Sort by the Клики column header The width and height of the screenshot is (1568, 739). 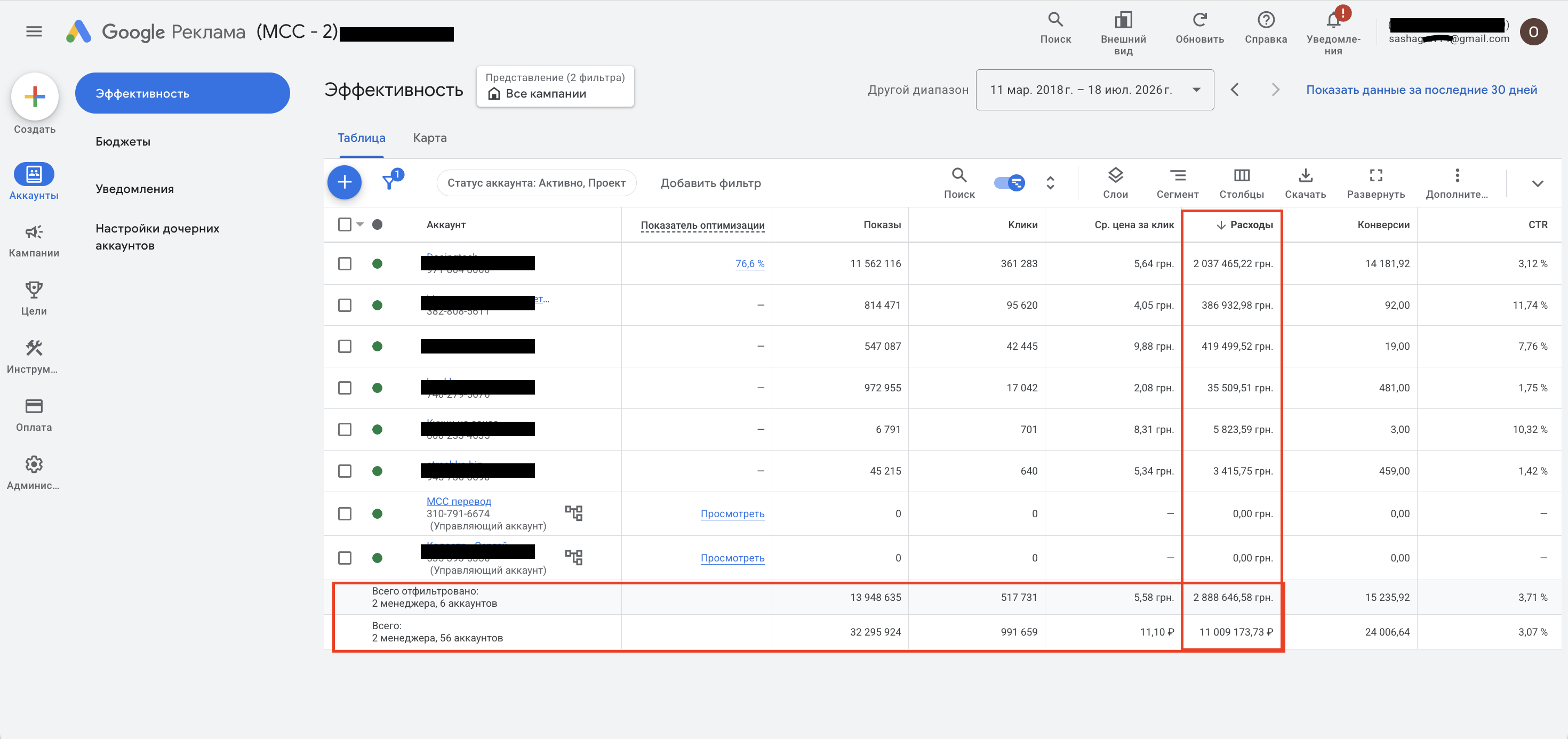(x=1022, y=224)
